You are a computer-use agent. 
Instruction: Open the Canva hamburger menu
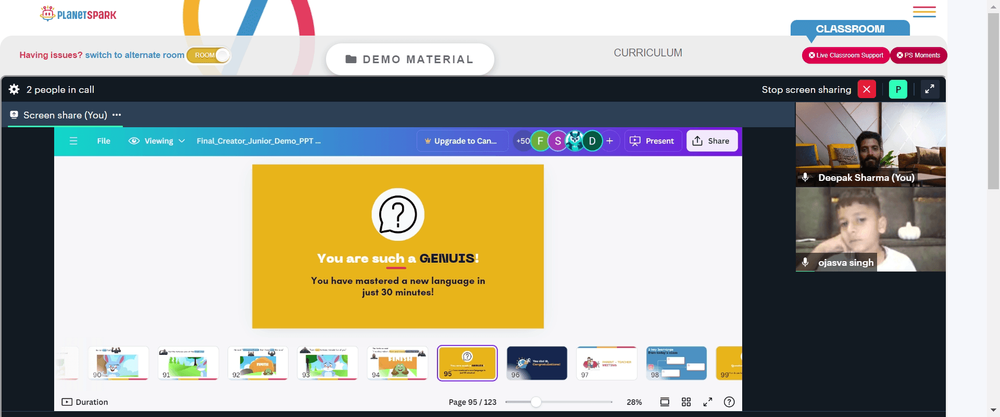(73, 141)
